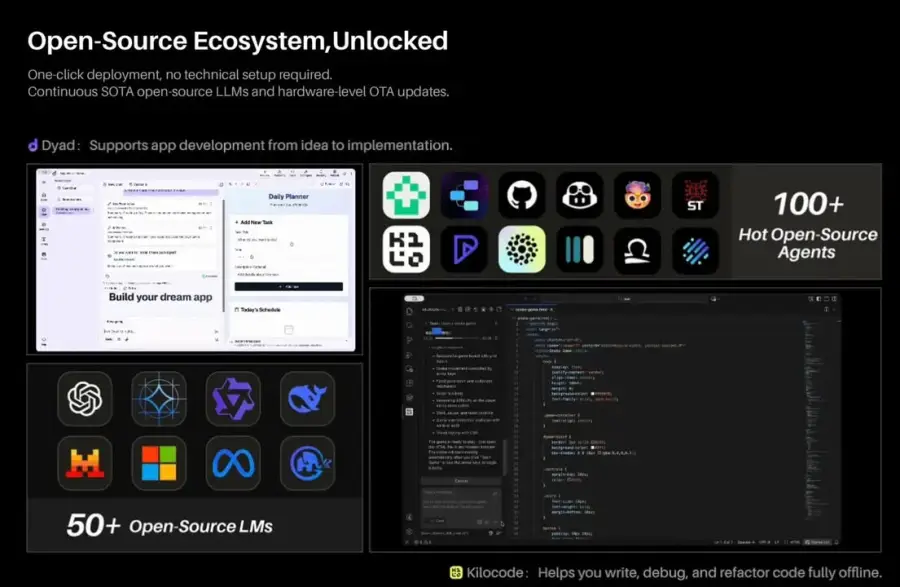Click the dotted sunflower gradient icon

click(522, 250)
